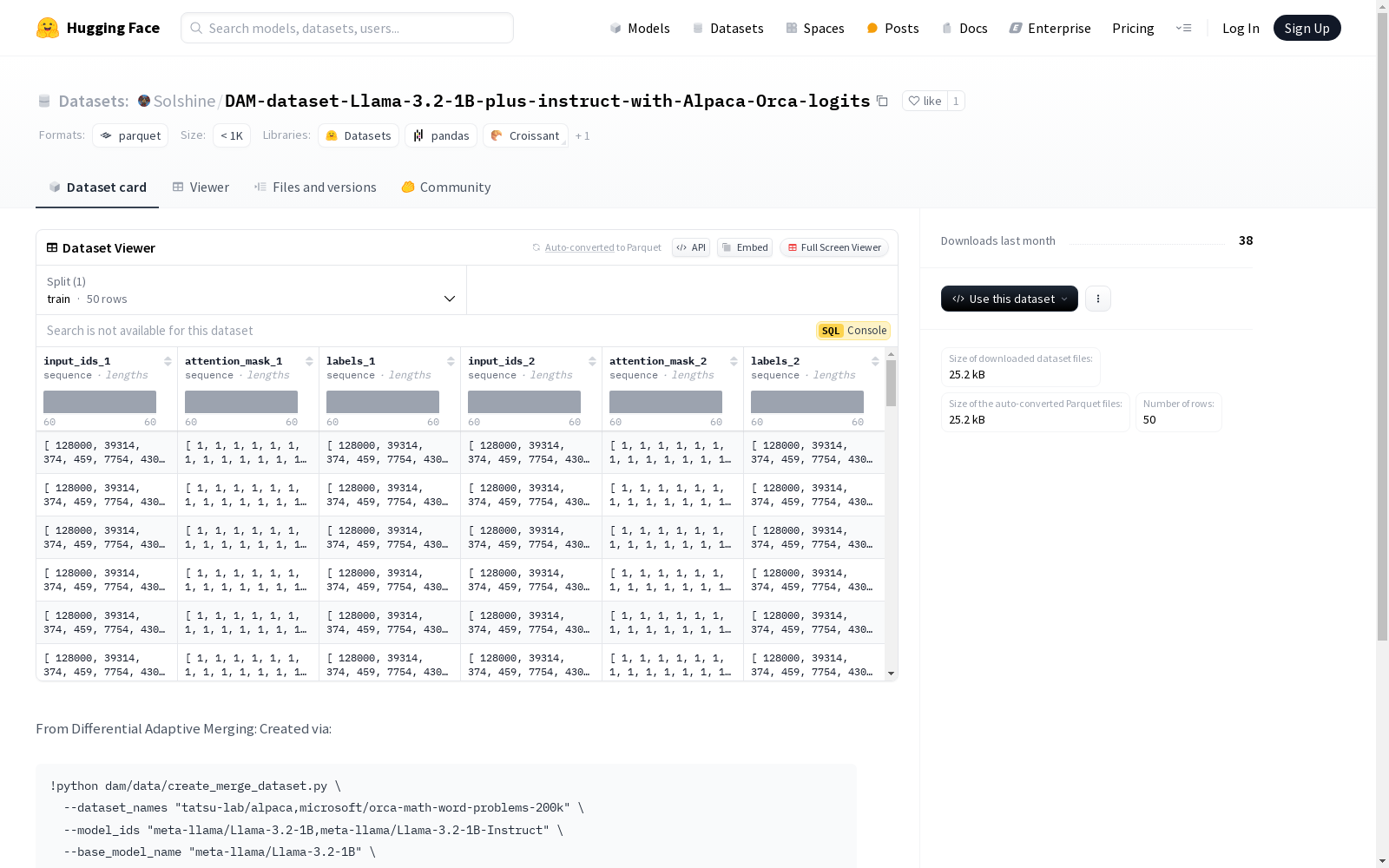Click the parquet format tag
Screen dimensions: 1389x868
pos(130,135)
